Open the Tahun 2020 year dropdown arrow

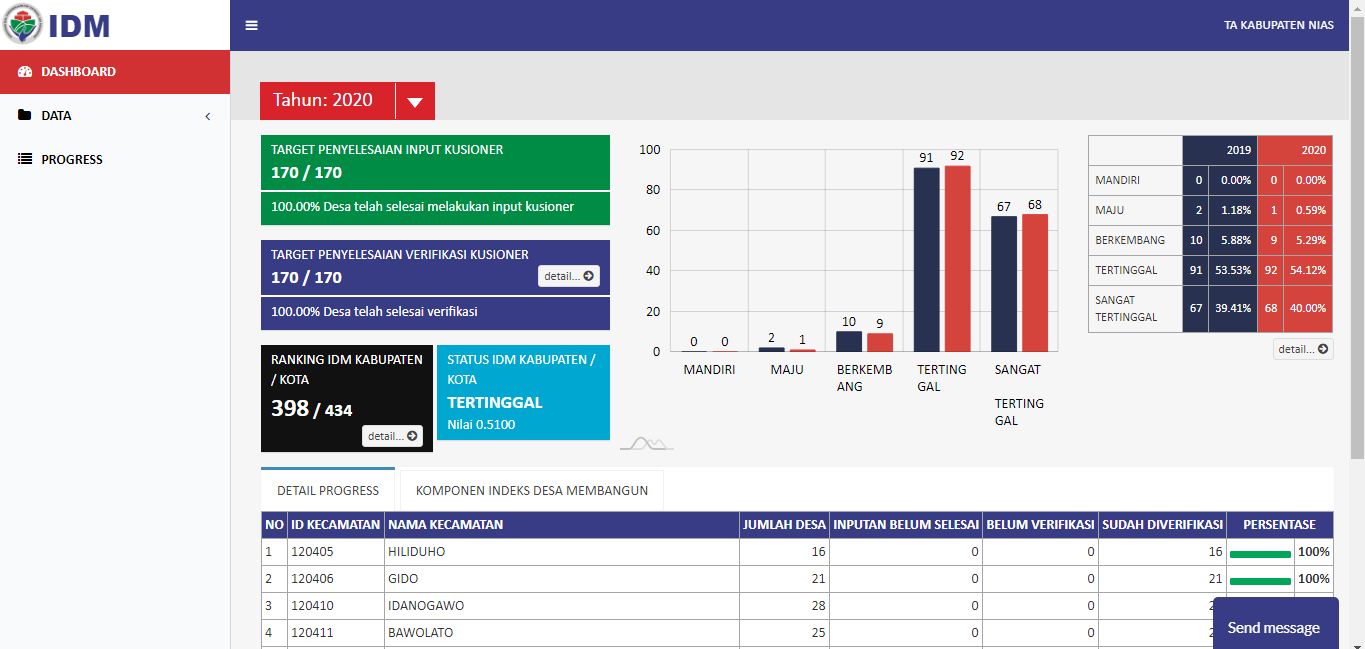(415, 101)
